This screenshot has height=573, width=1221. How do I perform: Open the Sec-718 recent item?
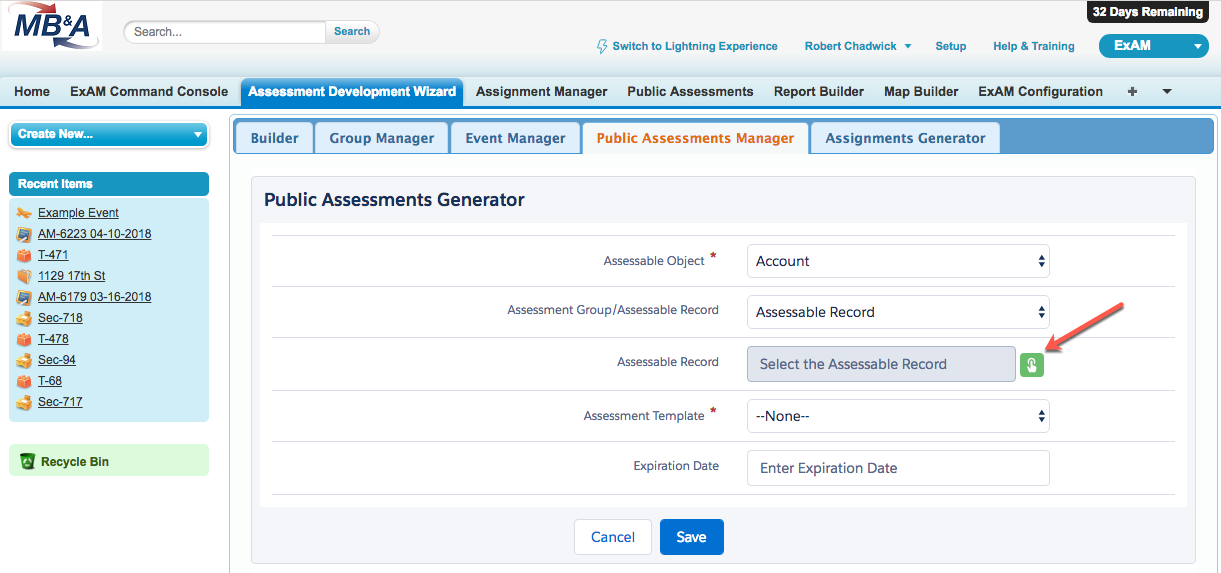(60, 318)
